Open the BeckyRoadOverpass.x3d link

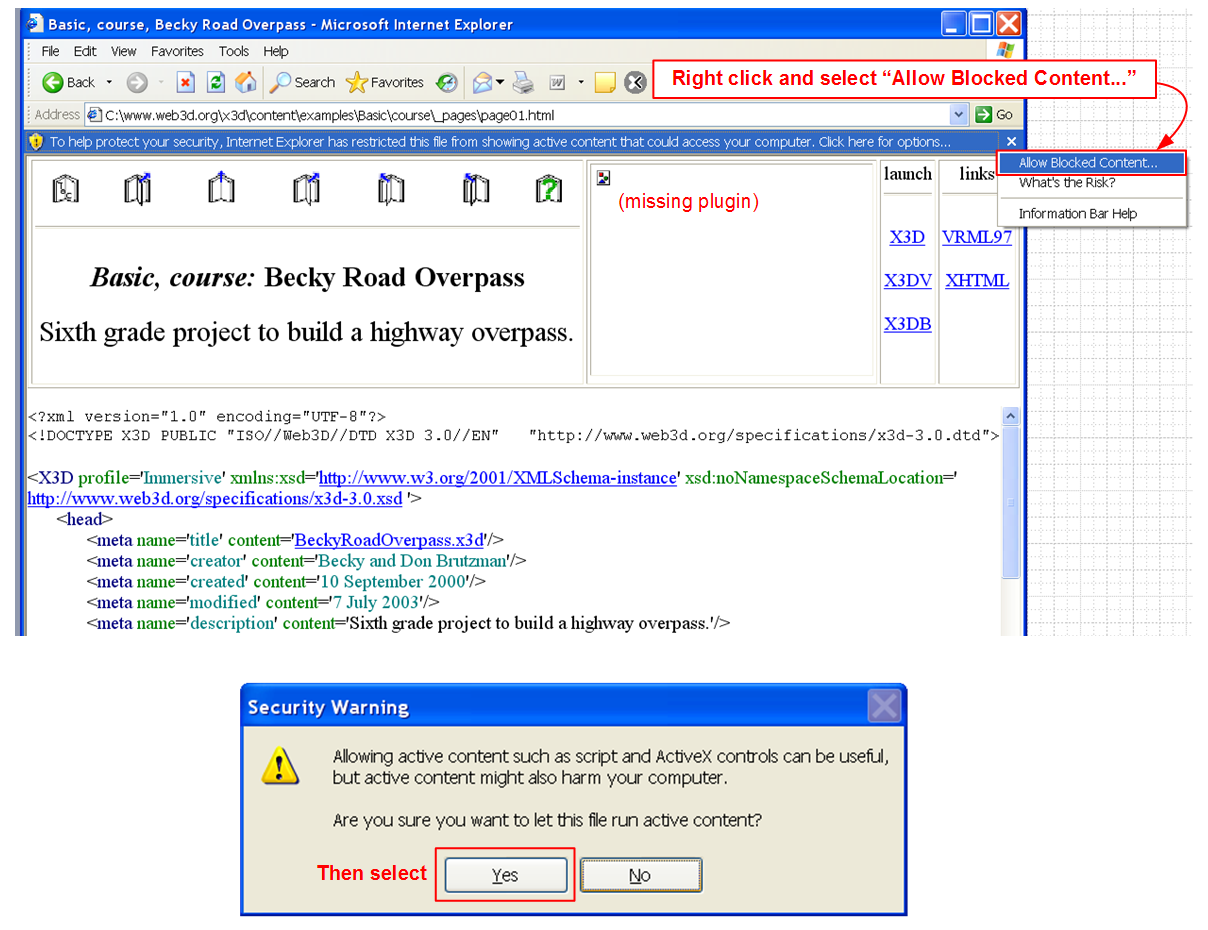tap(389, 540)
